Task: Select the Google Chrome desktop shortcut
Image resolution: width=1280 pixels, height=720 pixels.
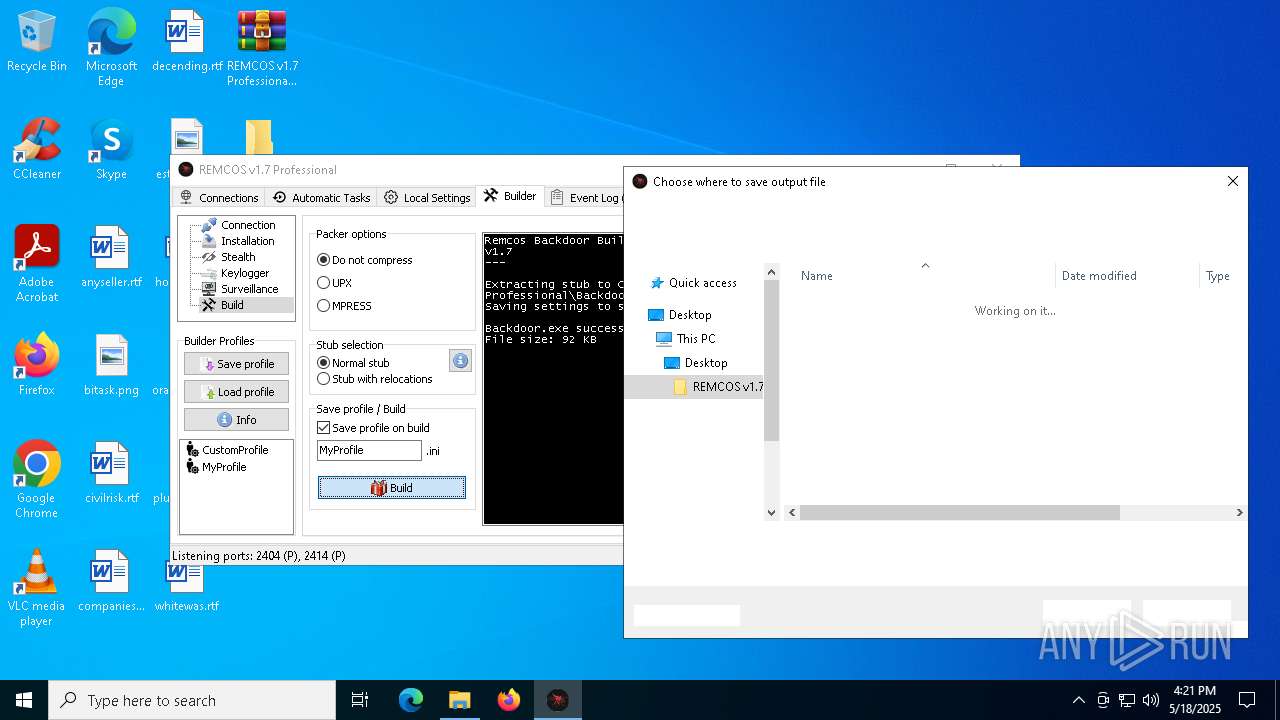Action: [x=37, y=480]
